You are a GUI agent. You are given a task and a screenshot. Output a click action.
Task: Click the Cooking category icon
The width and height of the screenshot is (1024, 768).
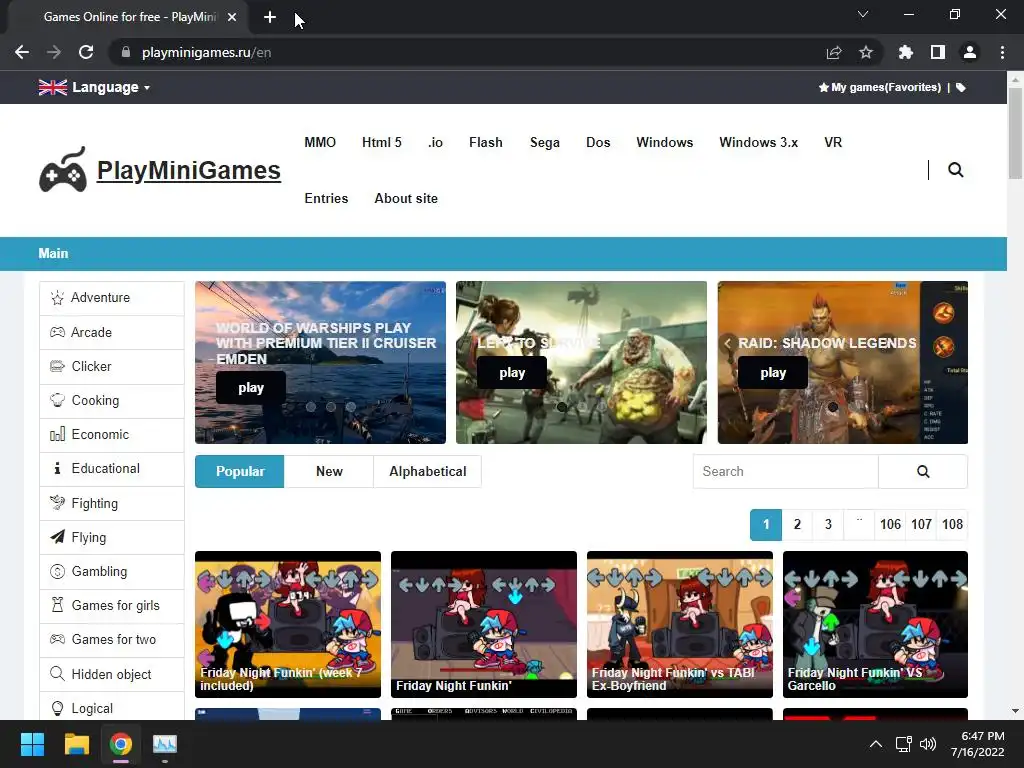[57, 400]
